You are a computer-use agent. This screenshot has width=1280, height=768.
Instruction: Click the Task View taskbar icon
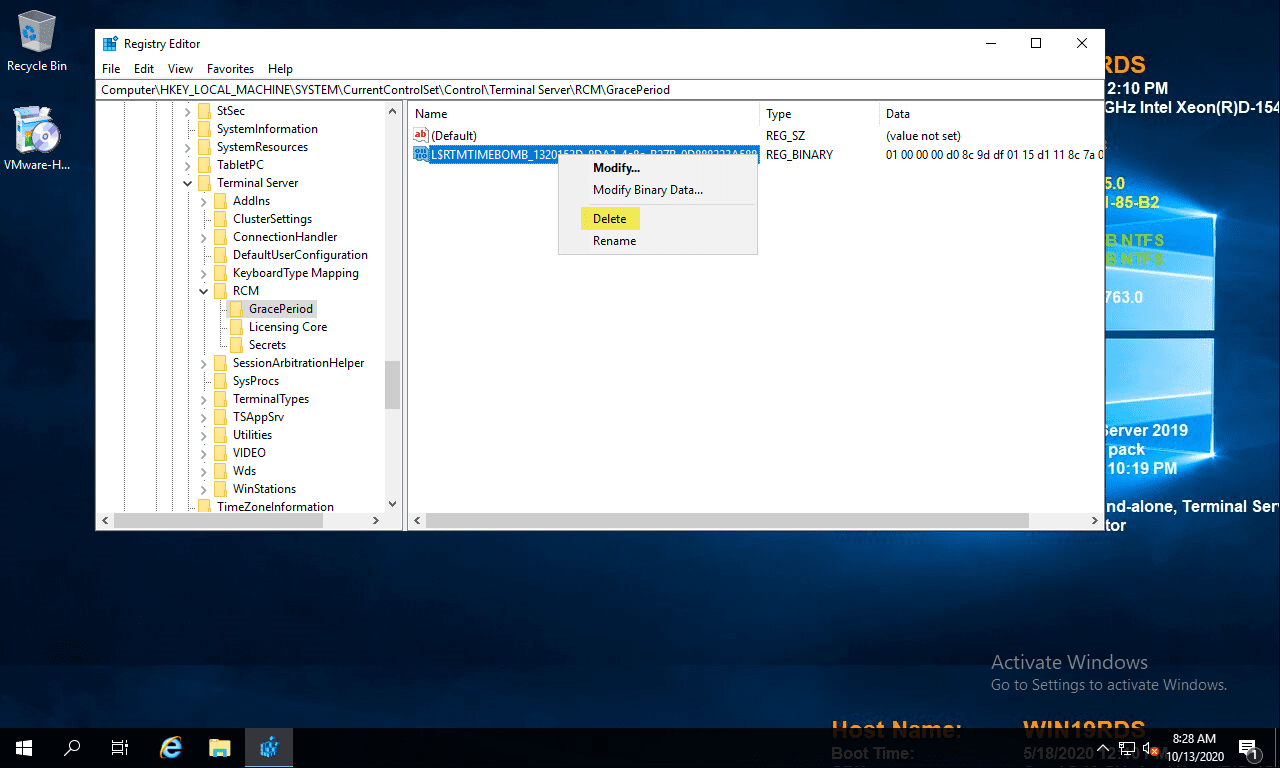[120, 747]
